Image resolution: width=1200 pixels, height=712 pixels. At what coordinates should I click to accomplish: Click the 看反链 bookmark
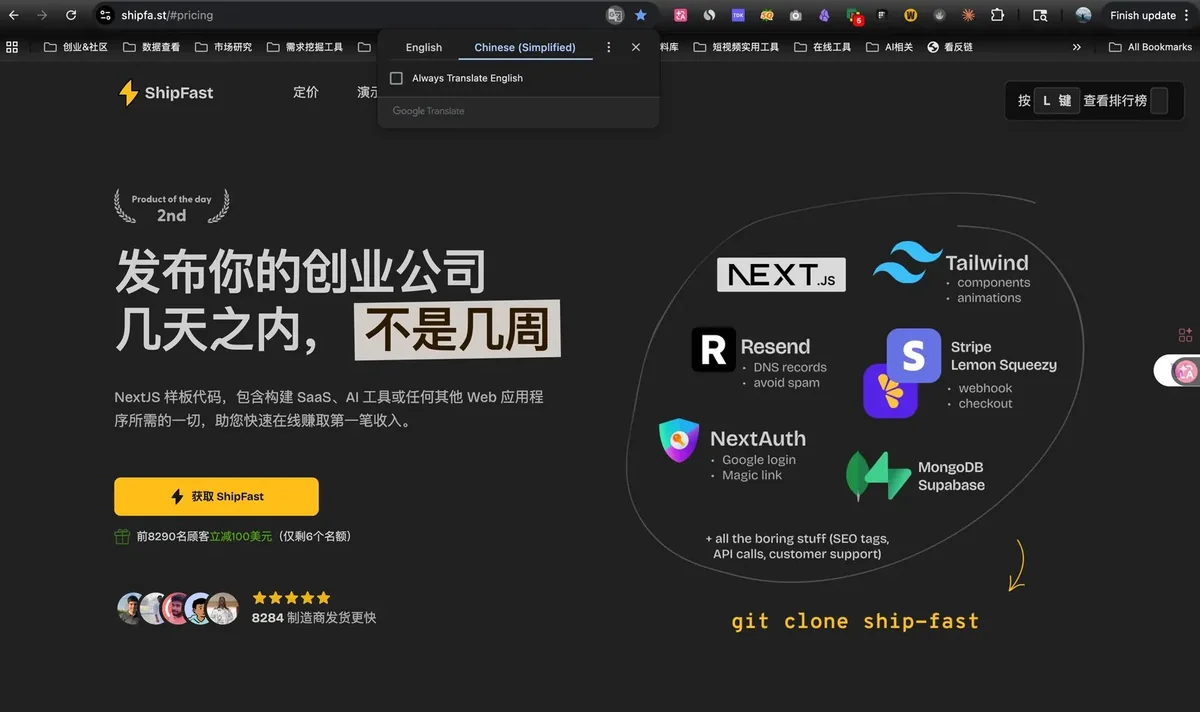[949, 47]
